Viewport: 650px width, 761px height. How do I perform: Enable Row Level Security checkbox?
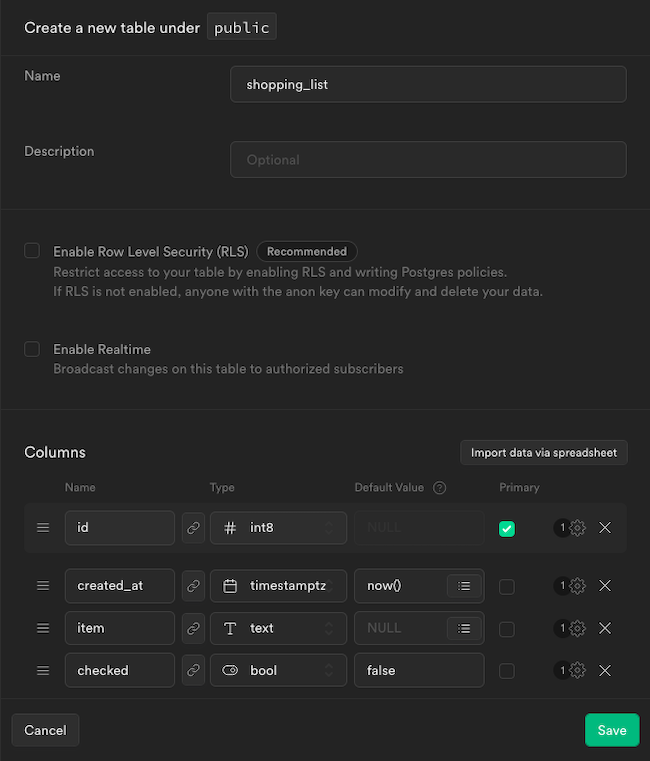[x=32, y=251]
